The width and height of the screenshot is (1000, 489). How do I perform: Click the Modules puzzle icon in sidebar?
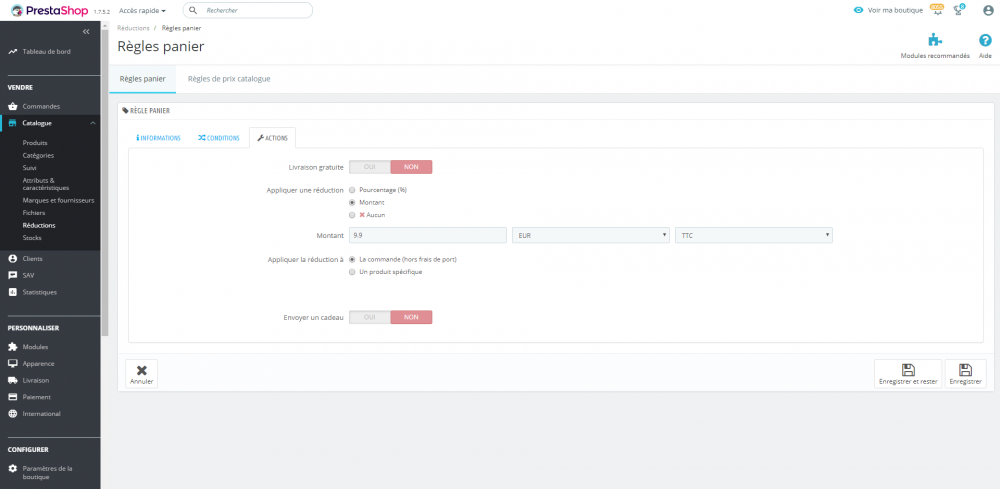click(13, 347)
